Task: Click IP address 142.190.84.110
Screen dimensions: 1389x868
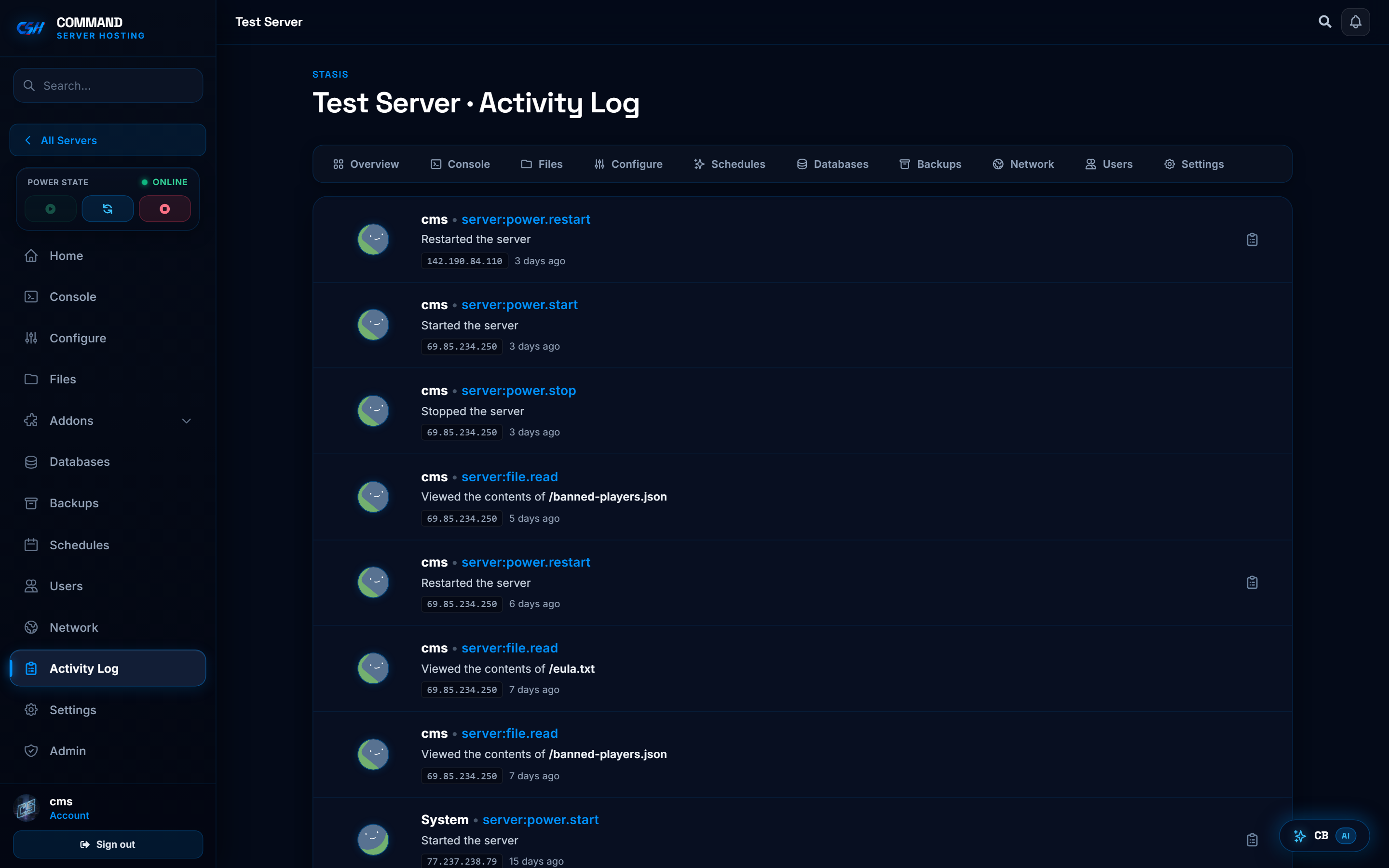Action: point(464,260)
